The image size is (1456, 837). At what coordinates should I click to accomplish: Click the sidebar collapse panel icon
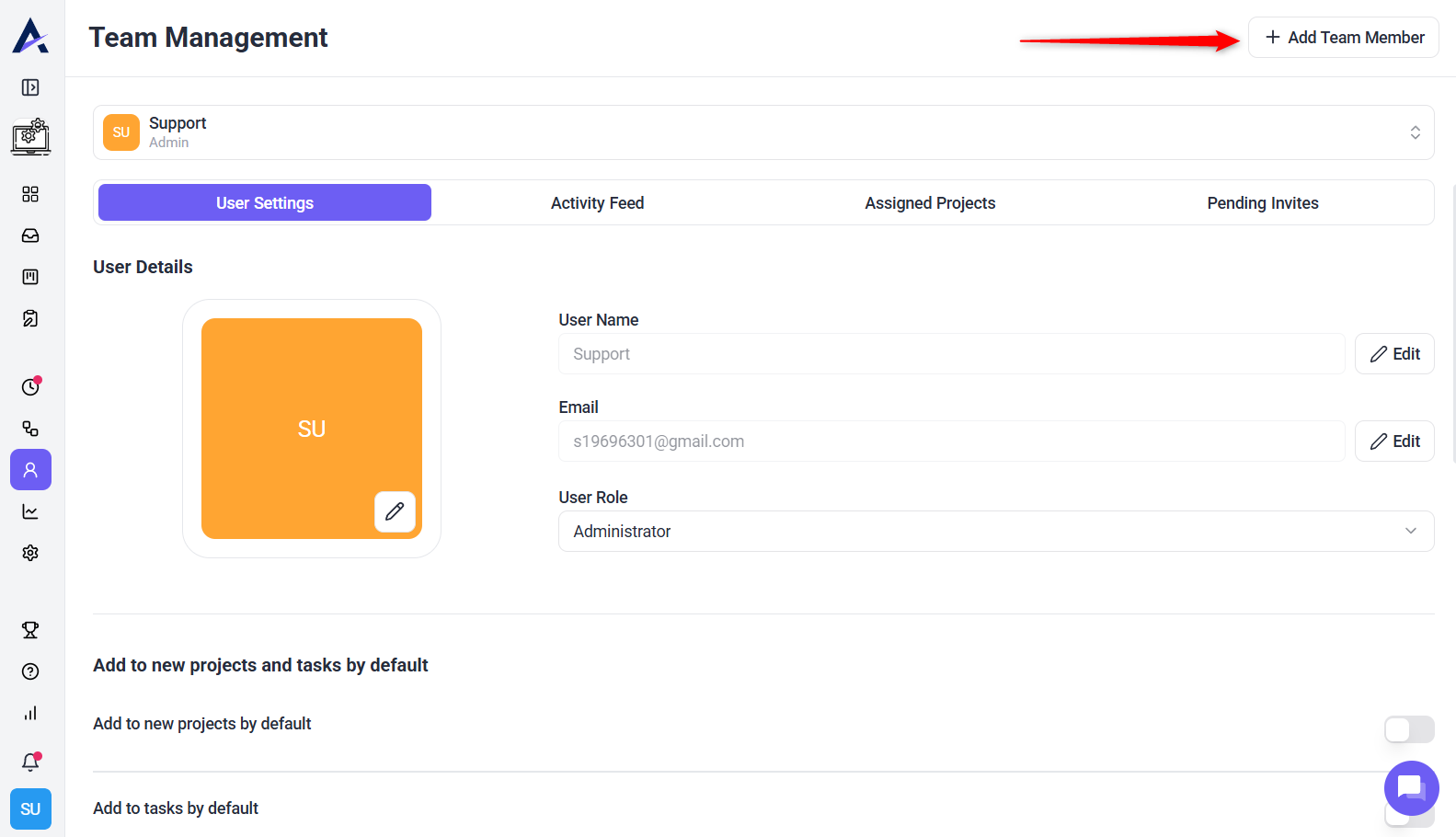[x=30, y=87]
